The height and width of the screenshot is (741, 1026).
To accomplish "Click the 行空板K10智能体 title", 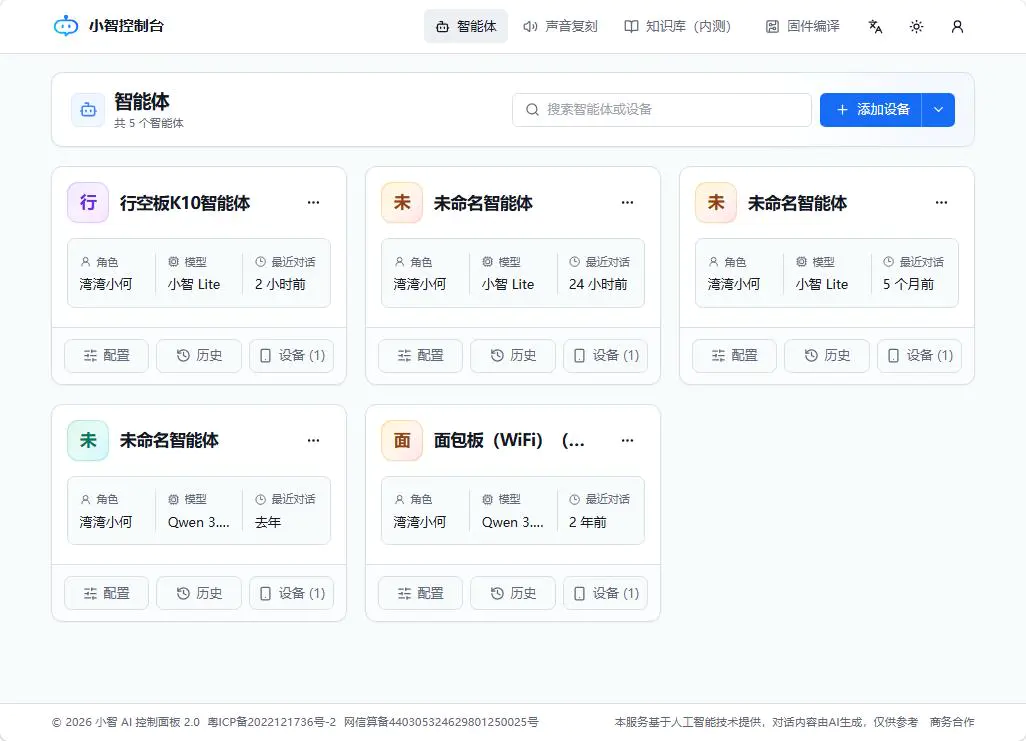I will pyautogui.click(x=185, y=203).
